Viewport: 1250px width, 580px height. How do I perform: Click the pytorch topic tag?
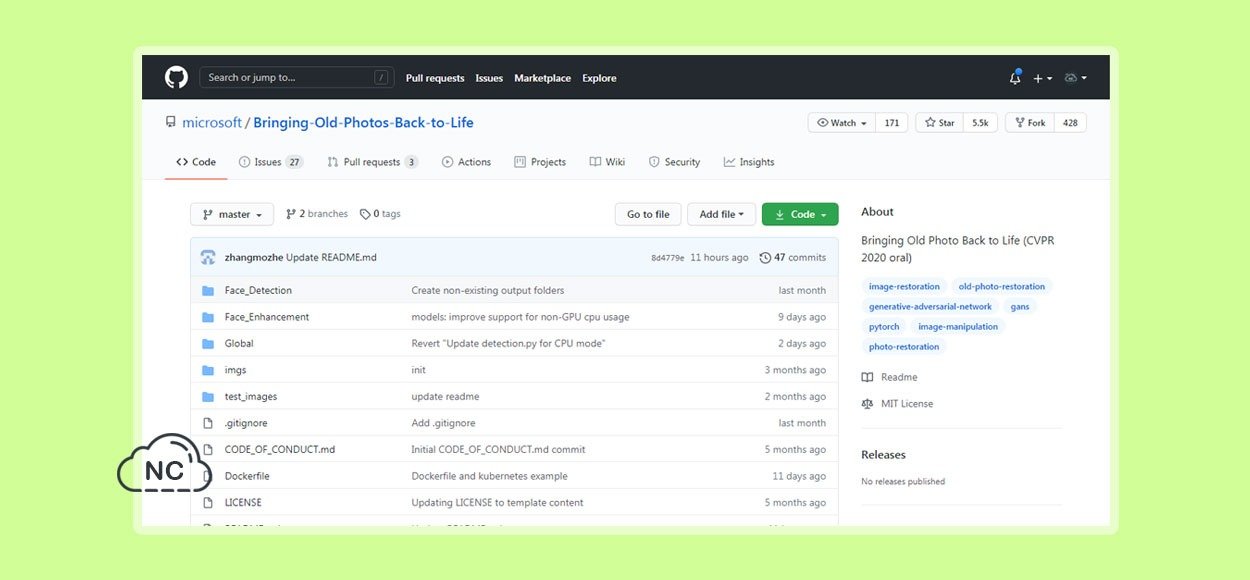[x=884, y=326]
